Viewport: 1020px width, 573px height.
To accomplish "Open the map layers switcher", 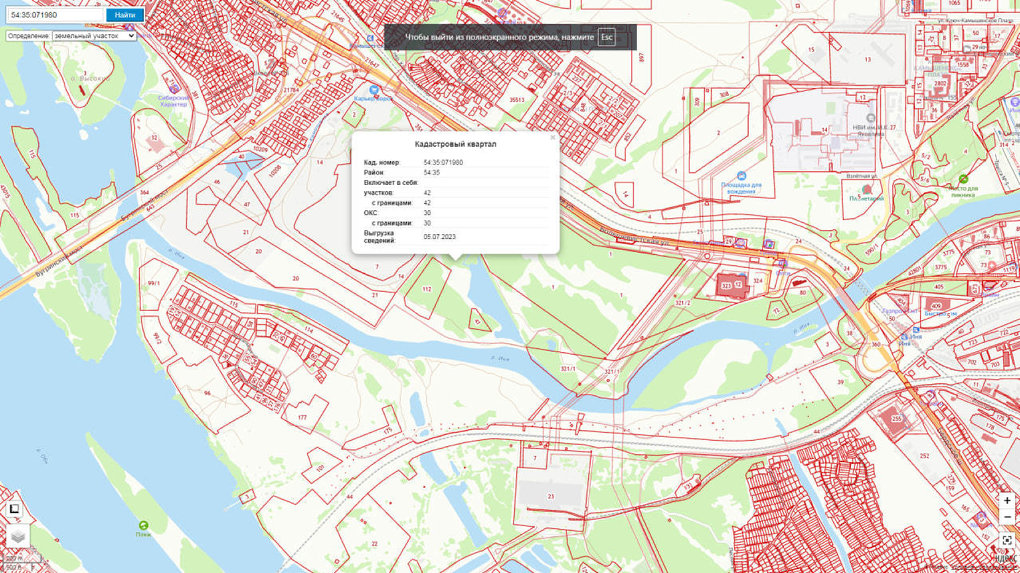I will (x=17, y=537).
